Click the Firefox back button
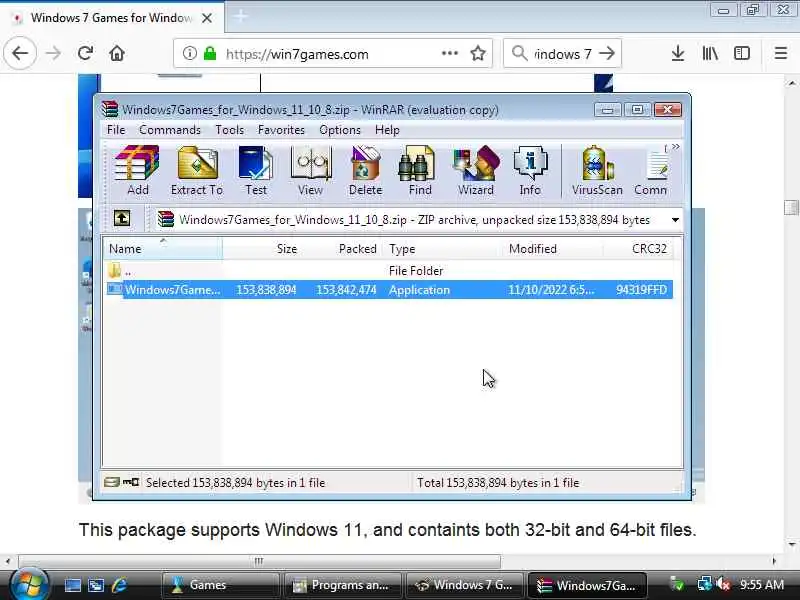 [20, 53]
